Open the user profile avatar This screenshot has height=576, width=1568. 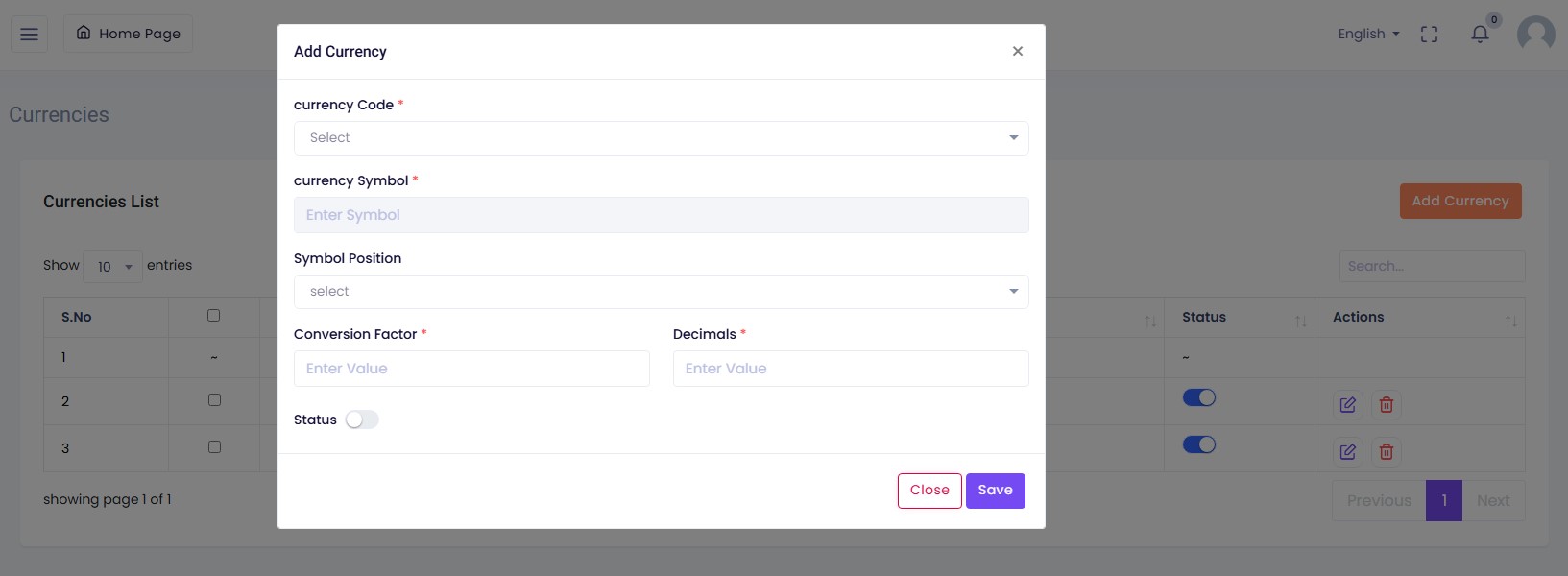(x=1535, y=35)
